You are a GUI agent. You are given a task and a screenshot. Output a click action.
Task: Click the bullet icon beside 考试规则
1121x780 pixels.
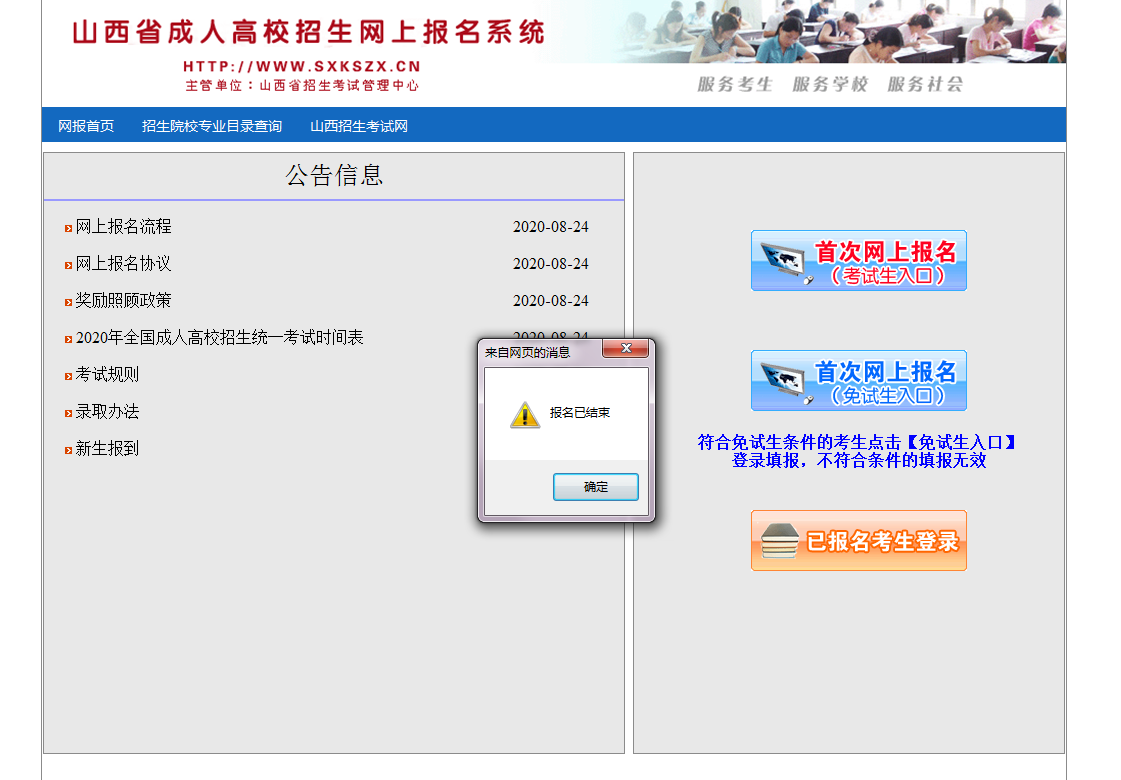(68, 377)
